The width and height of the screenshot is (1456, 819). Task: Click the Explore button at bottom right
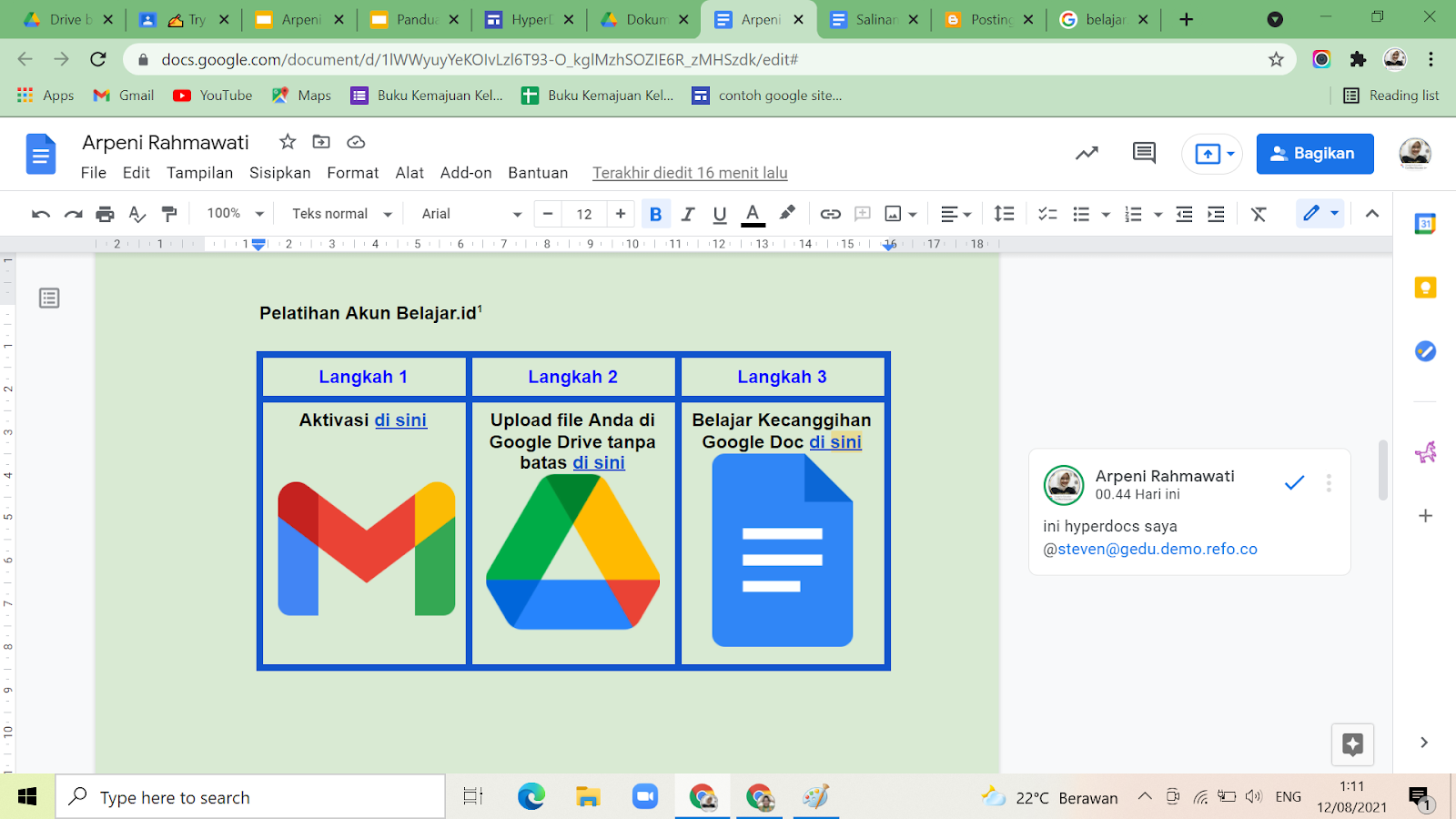pyautogui.click(x=1352, y=744)
